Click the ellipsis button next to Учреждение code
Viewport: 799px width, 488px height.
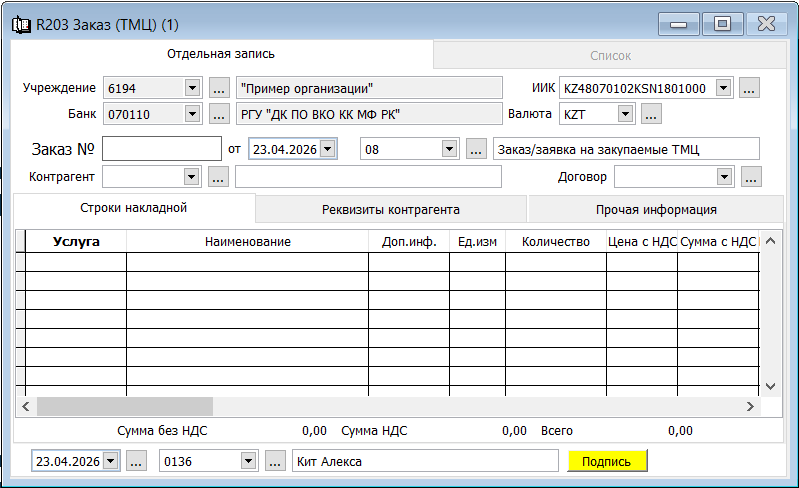click(220, 89)
